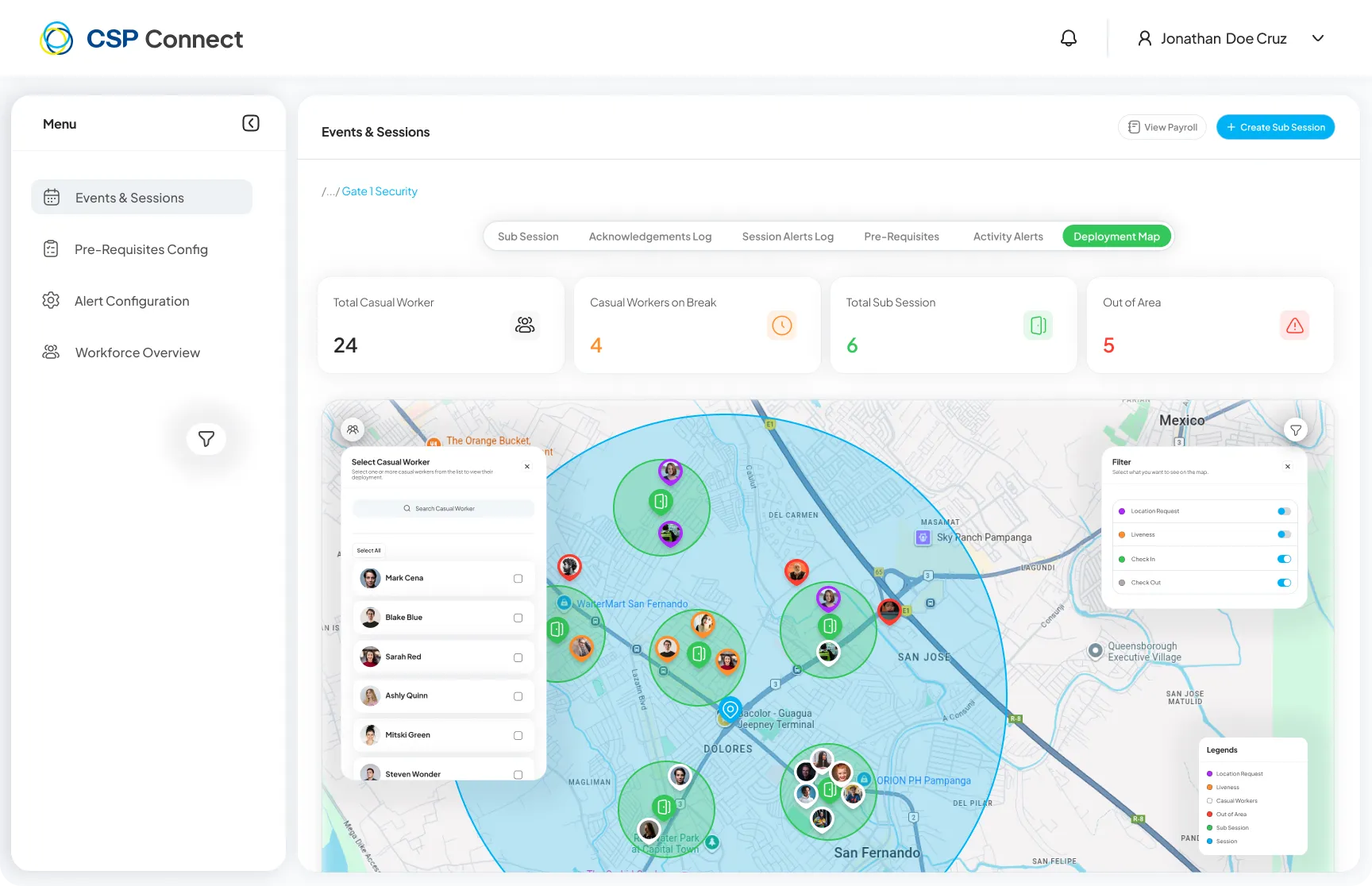1372x886 pixels.
Task: Click the user profile icon beside Jonathan
Action: tap(1145, 38)
